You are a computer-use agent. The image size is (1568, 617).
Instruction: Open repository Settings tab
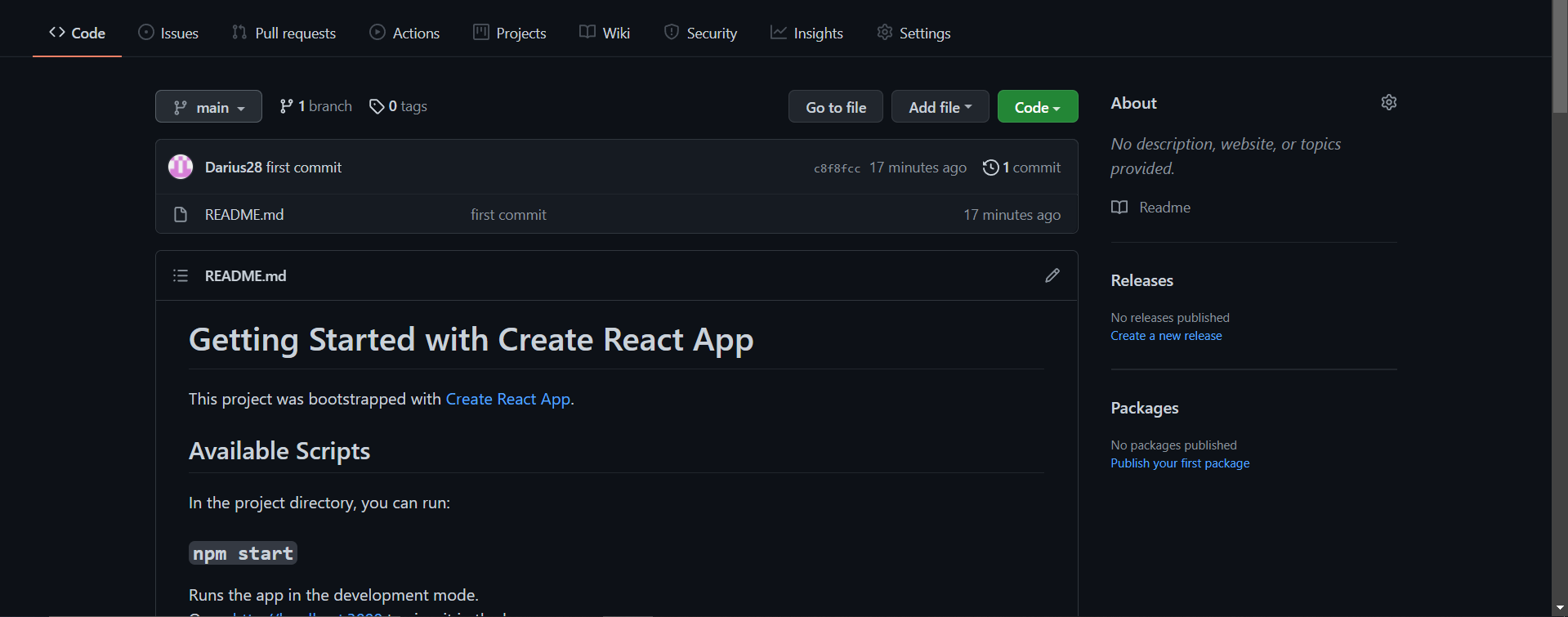(914, 33)
